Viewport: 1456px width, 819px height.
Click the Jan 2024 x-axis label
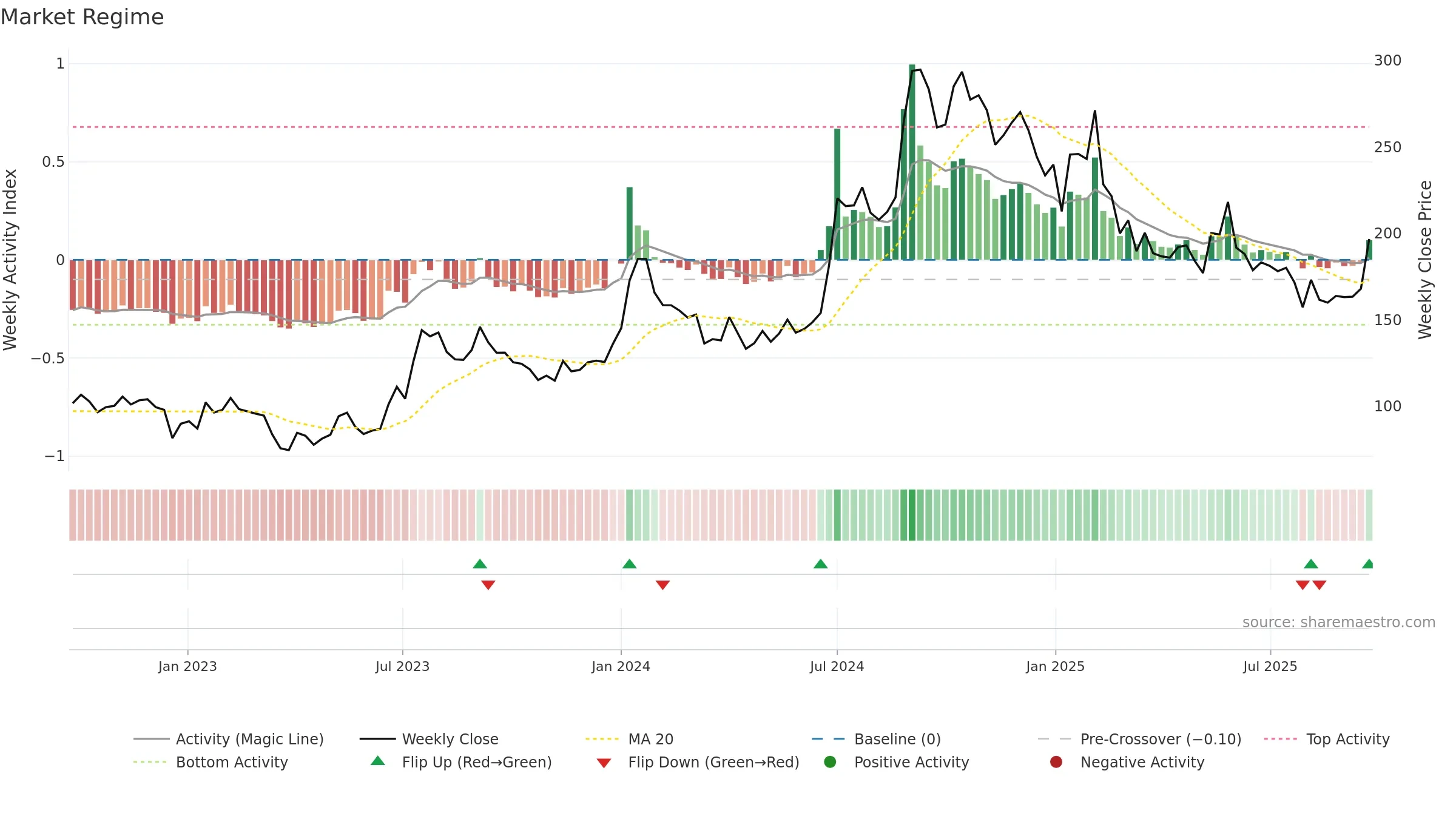[621, 666]
